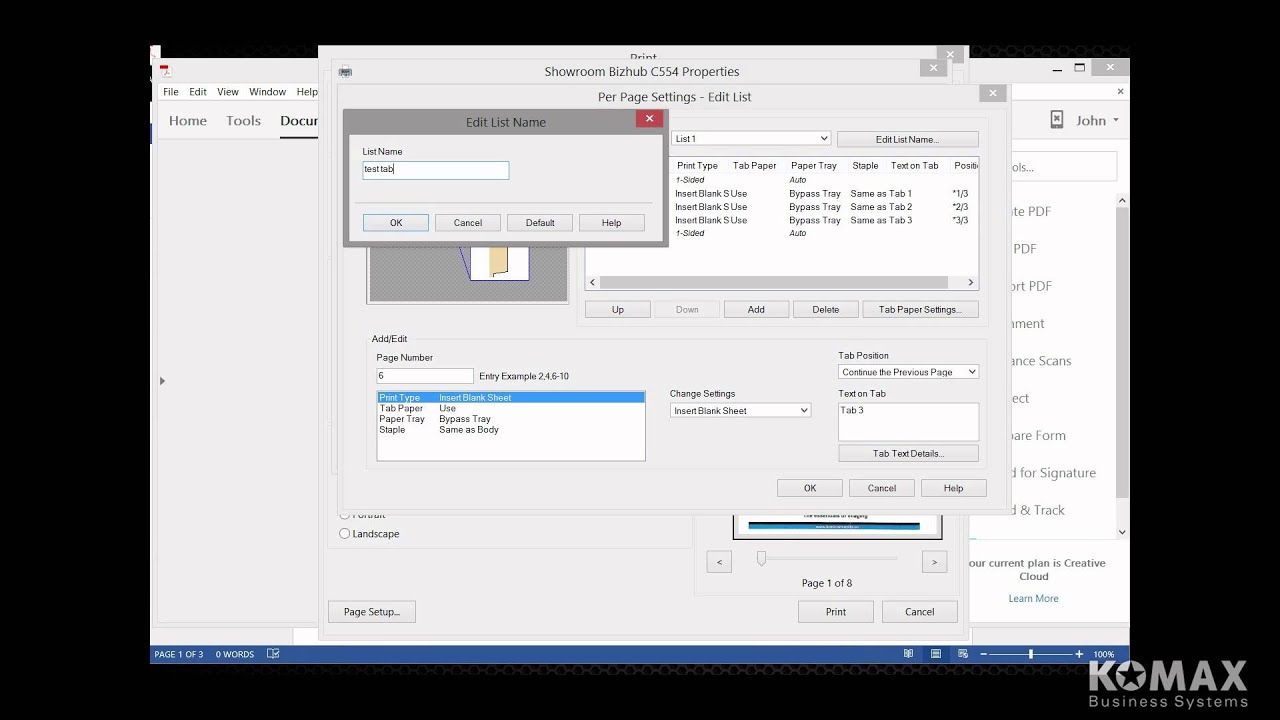
Task: Click Cancel in Print dialog
Action: pos(920,612)
